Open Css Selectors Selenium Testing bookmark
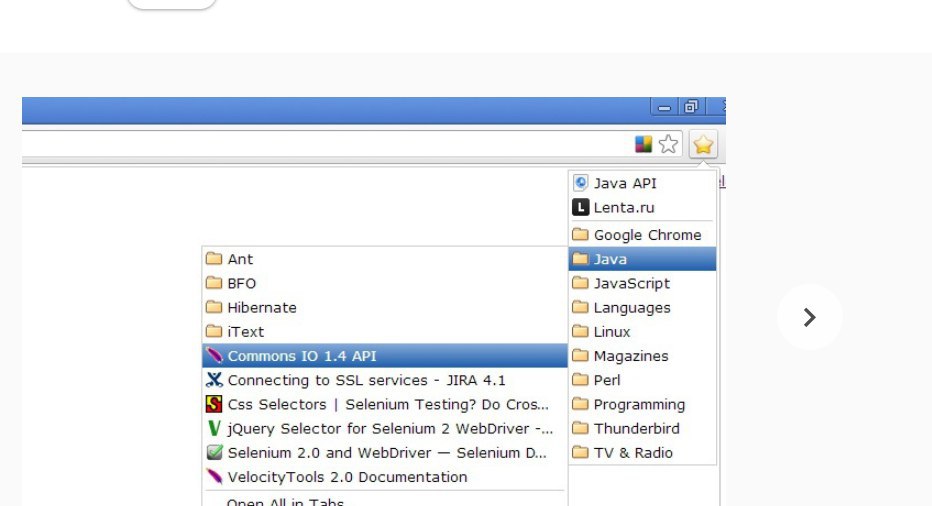This screenshot has width=932, height=506. click(x=385, y=405)
